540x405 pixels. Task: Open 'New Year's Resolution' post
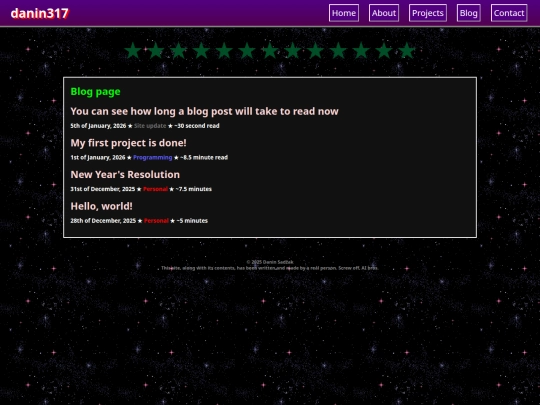[125, 175]
